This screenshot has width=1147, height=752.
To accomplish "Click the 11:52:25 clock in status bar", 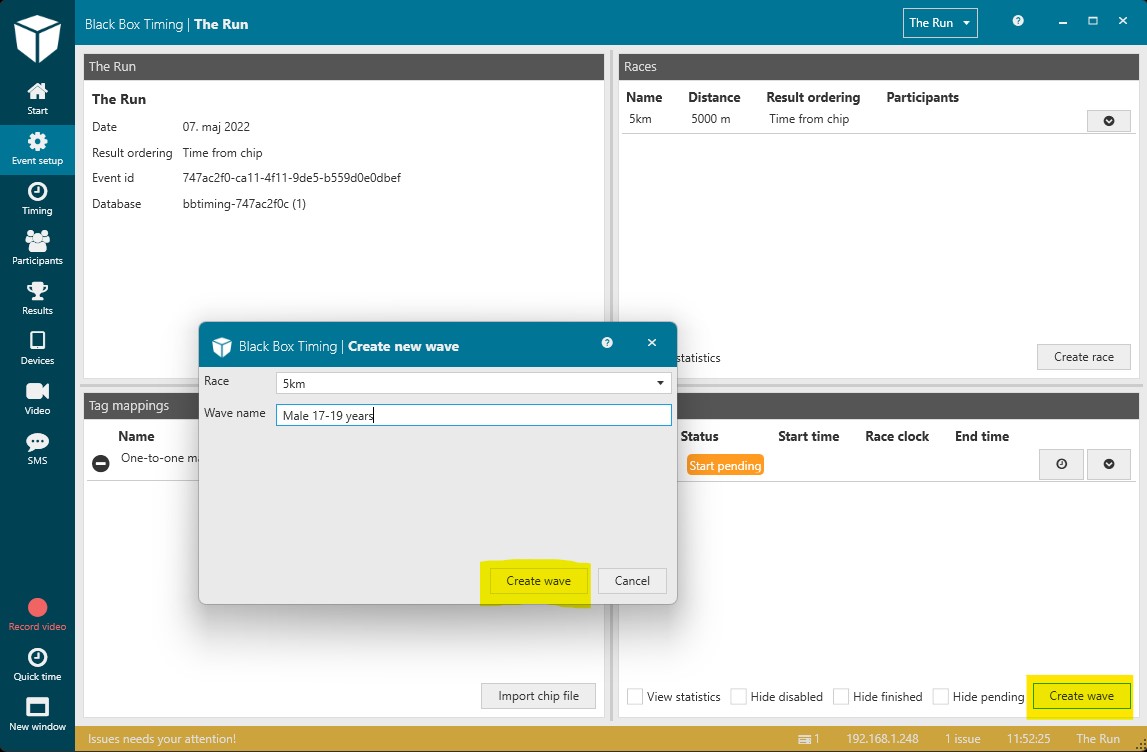I will point(1028,739).
